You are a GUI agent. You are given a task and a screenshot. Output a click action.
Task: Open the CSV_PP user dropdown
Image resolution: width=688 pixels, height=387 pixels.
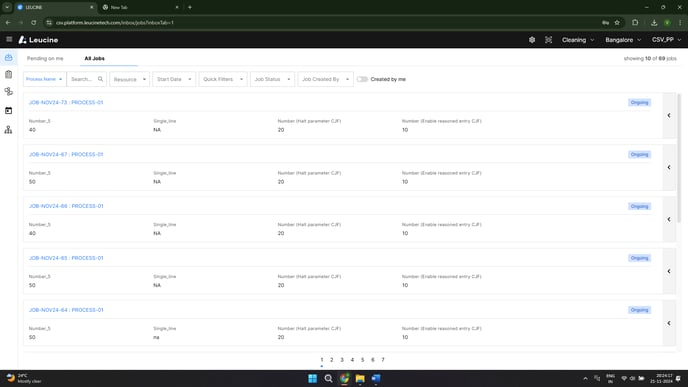click(x=666, y=40)
